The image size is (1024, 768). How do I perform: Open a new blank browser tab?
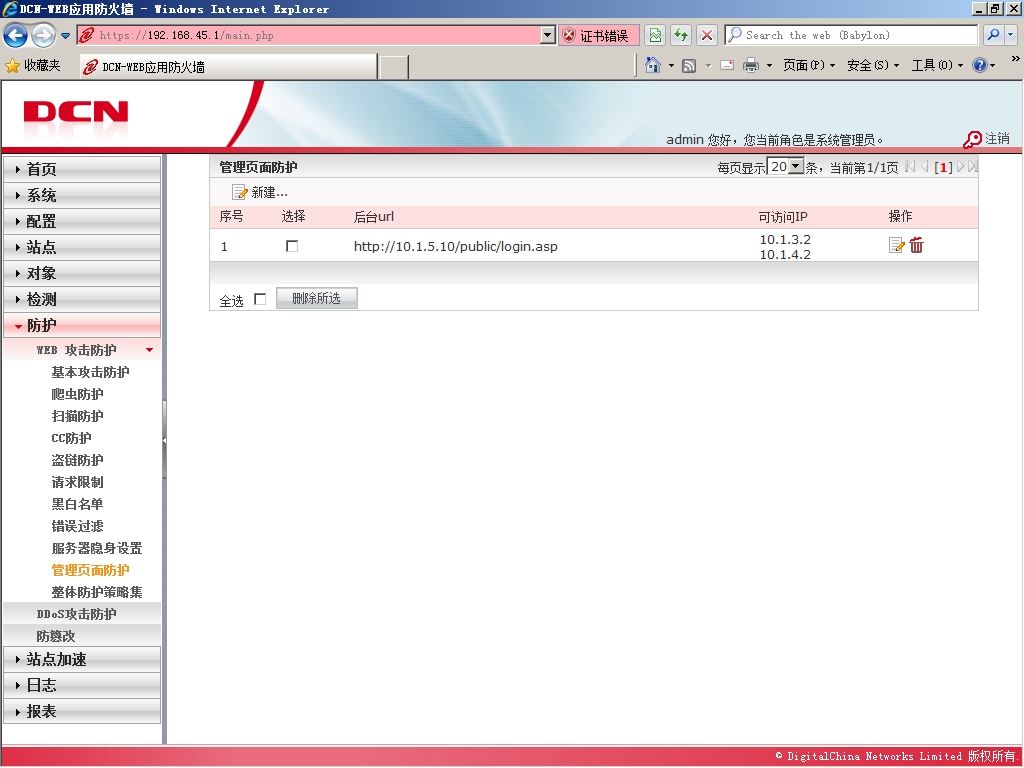[394, 67]
